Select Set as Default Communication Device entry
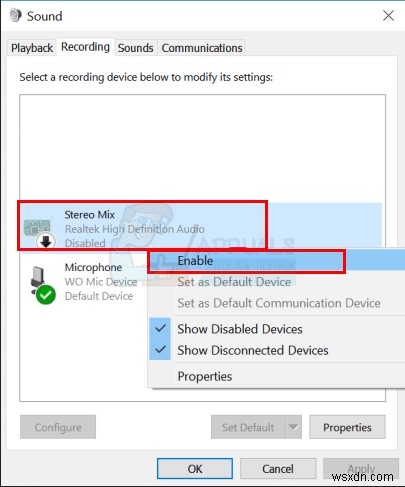 (277, 303)
